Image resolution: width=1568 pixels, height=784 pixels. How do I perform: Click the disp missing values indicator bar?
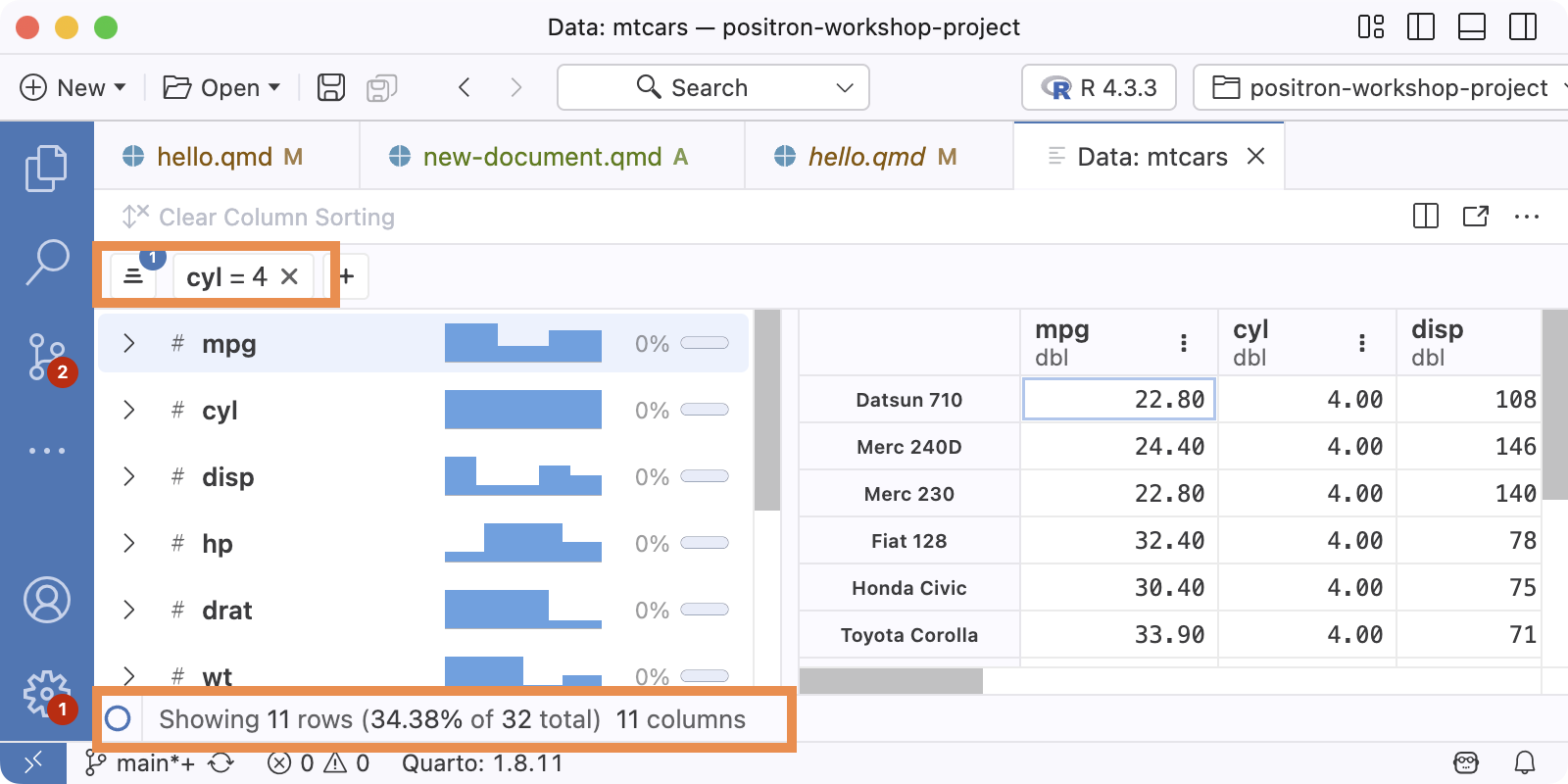pyautogui.click(x=705, y=476)
